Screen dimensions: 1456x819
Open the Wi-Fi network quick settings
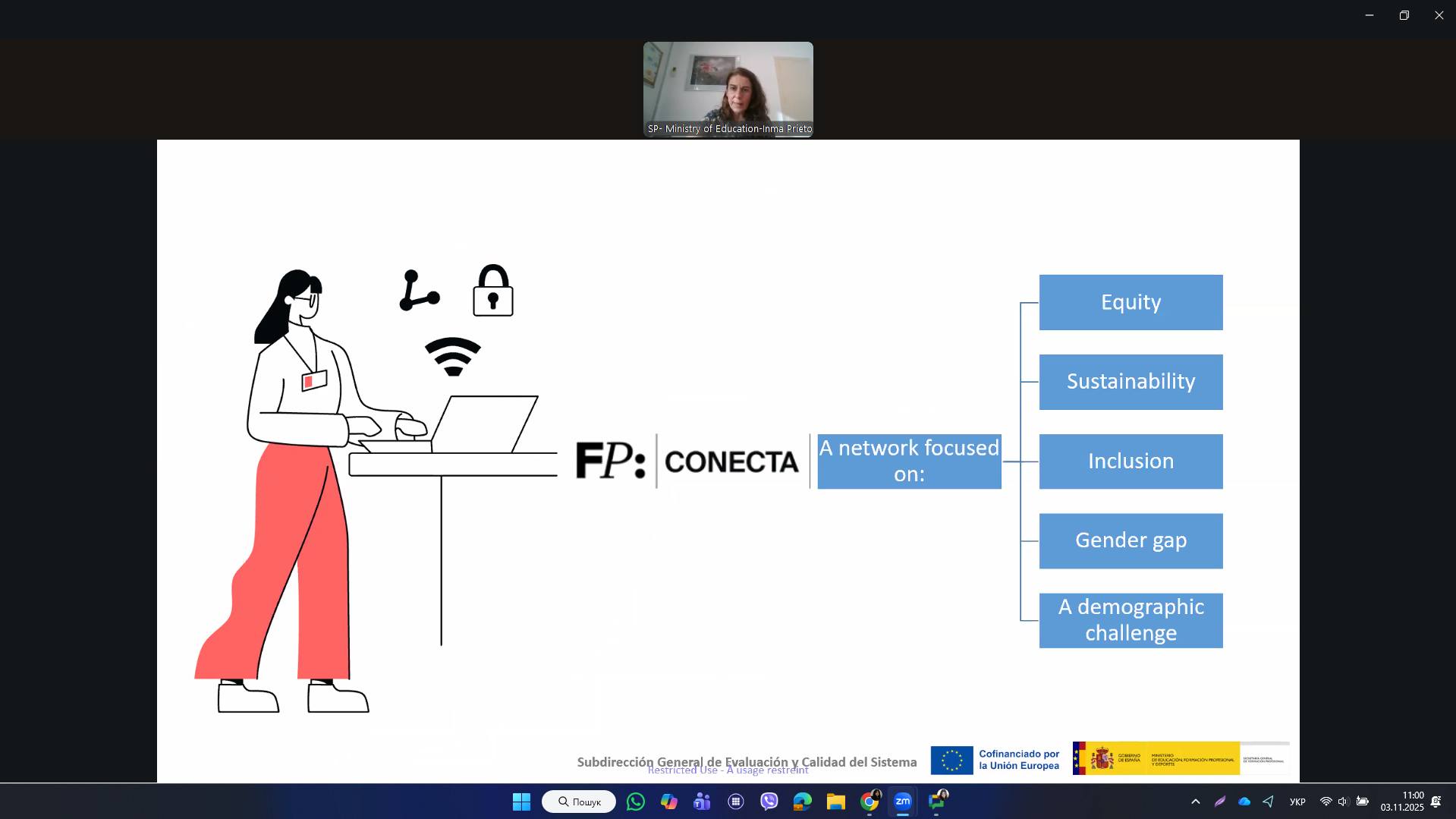click(x=1325, y=802)
